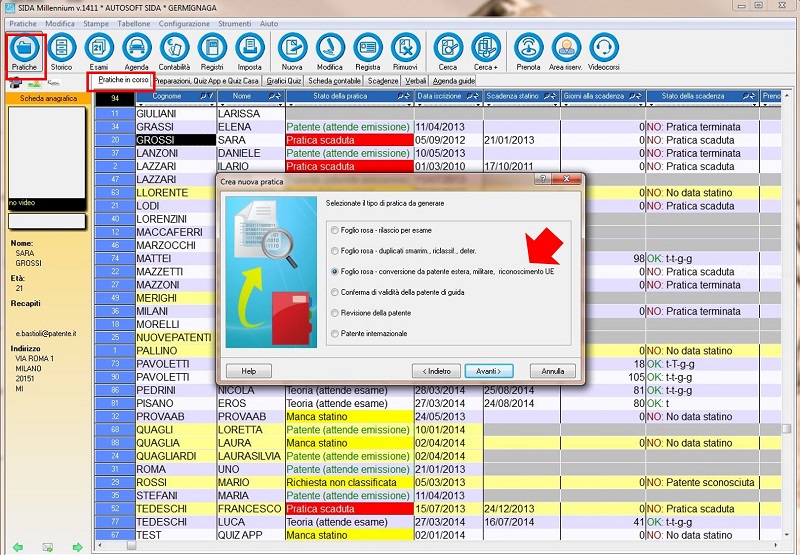Open the Storico history icon
This screenshot has height=555, width=800.
pos(62,51)
